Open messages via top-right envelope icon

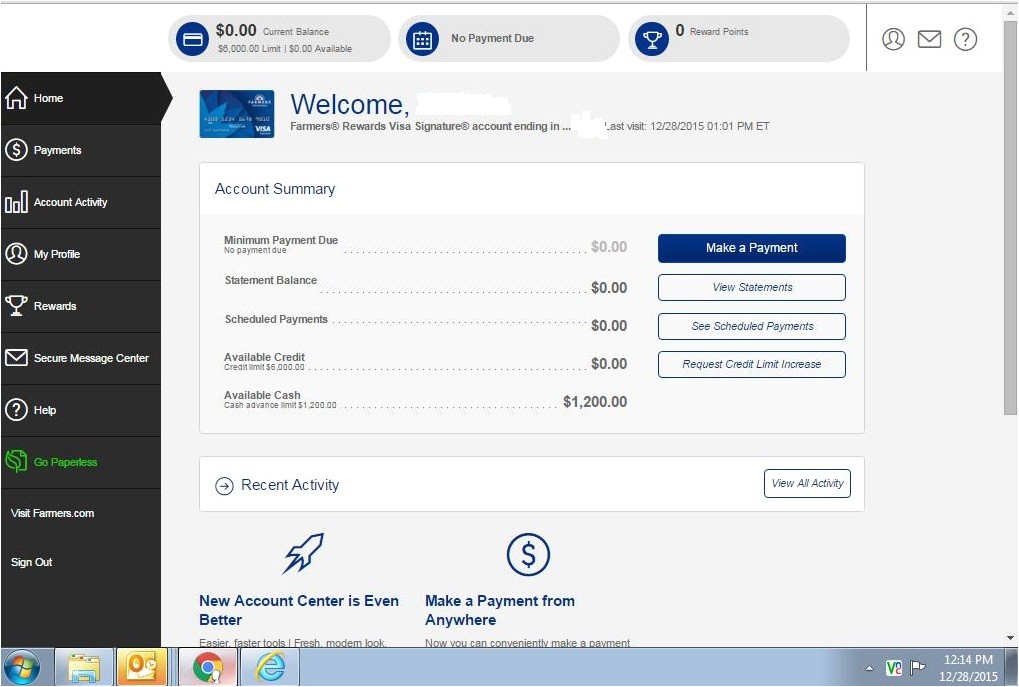pos(929,39)
